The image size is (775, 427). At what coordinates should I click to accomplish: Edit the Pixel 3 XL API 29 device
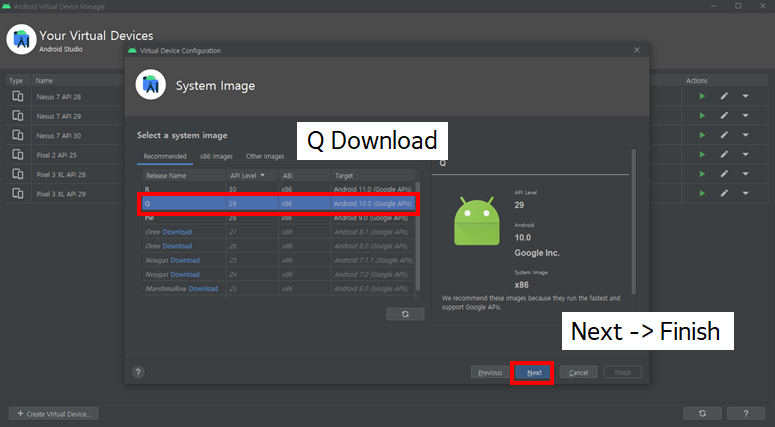tap(724, 193)
